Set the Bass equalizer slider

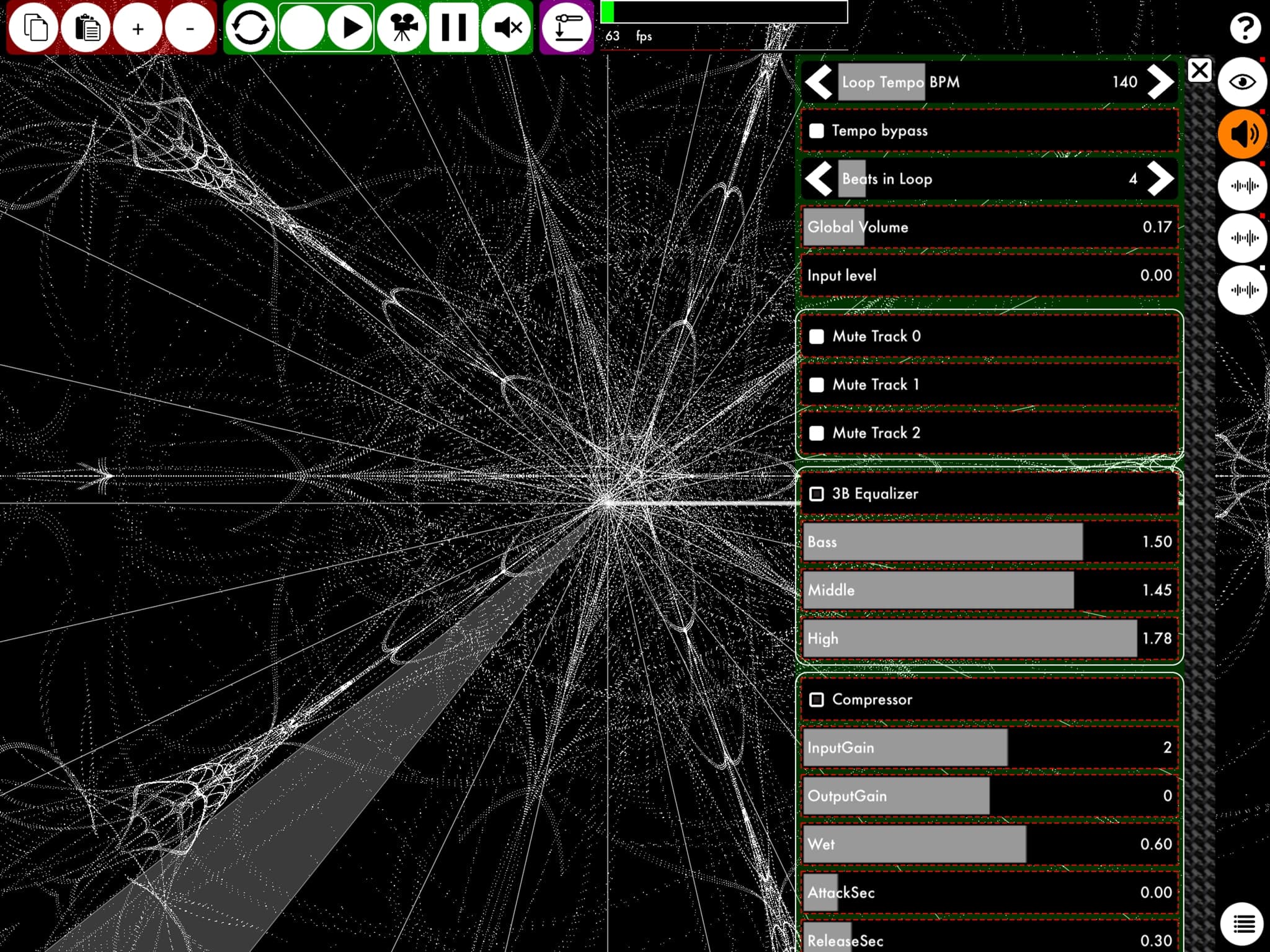pos(990,542)
